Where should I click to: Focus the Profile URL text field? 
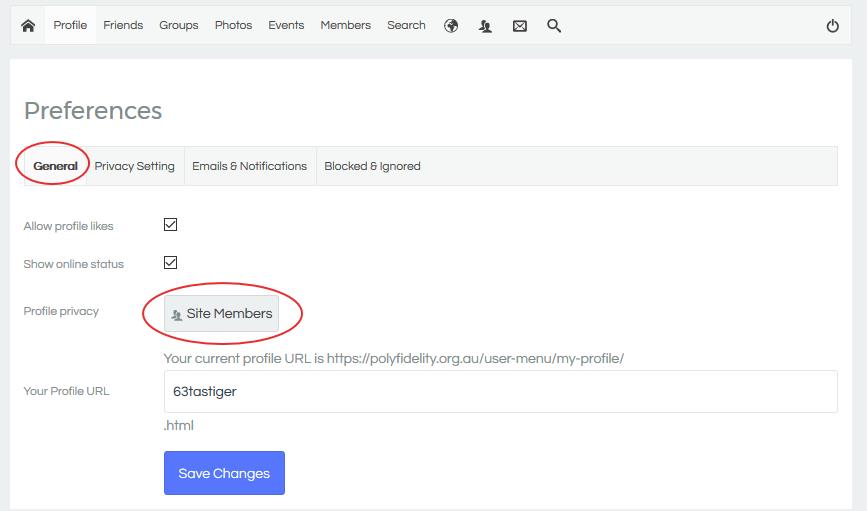pyautogui.click(x=500, y=392)
